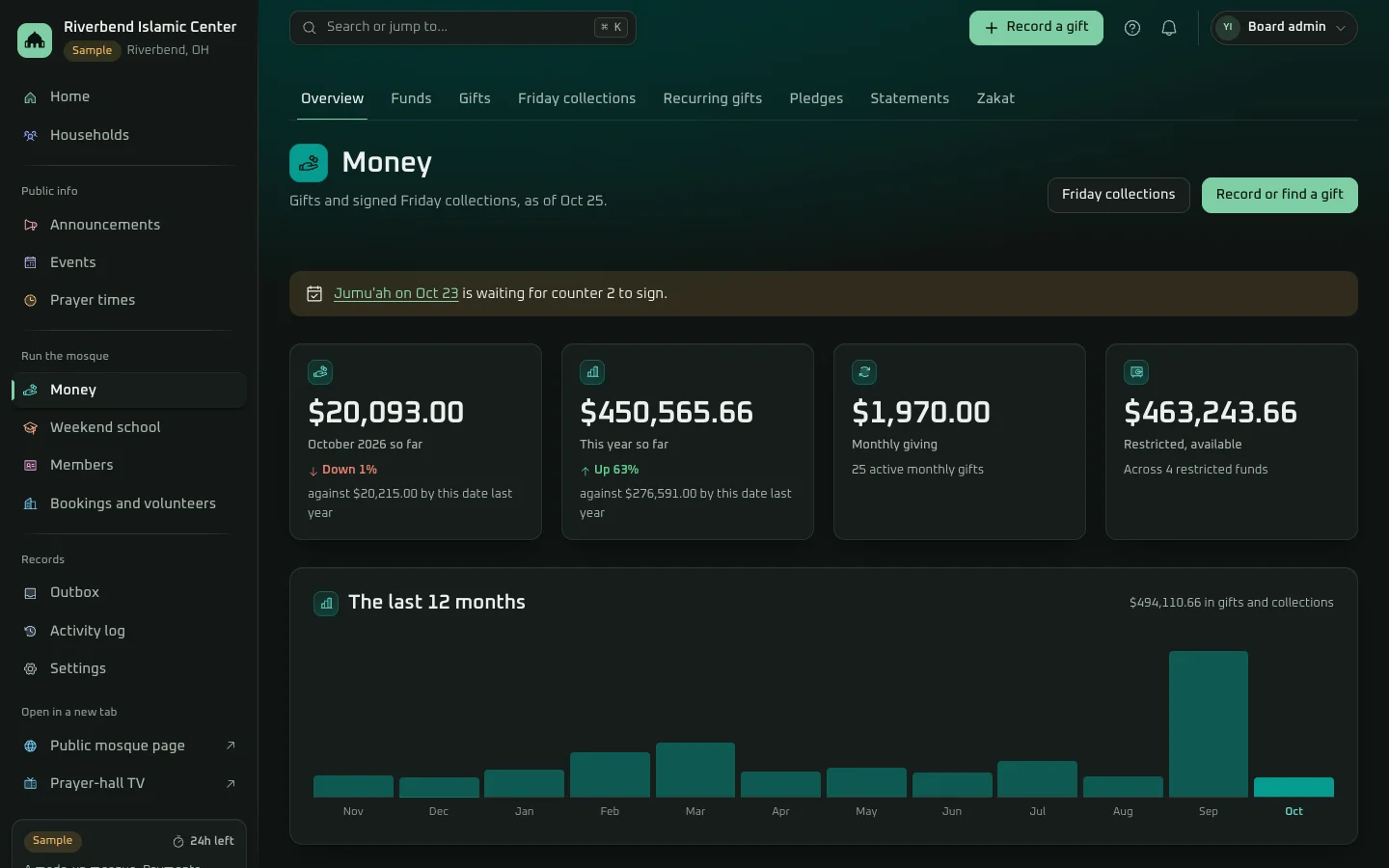Screen dimensions: 1389x868
Task: Open Members in sidebar
Action: click(x=129, y=465)
